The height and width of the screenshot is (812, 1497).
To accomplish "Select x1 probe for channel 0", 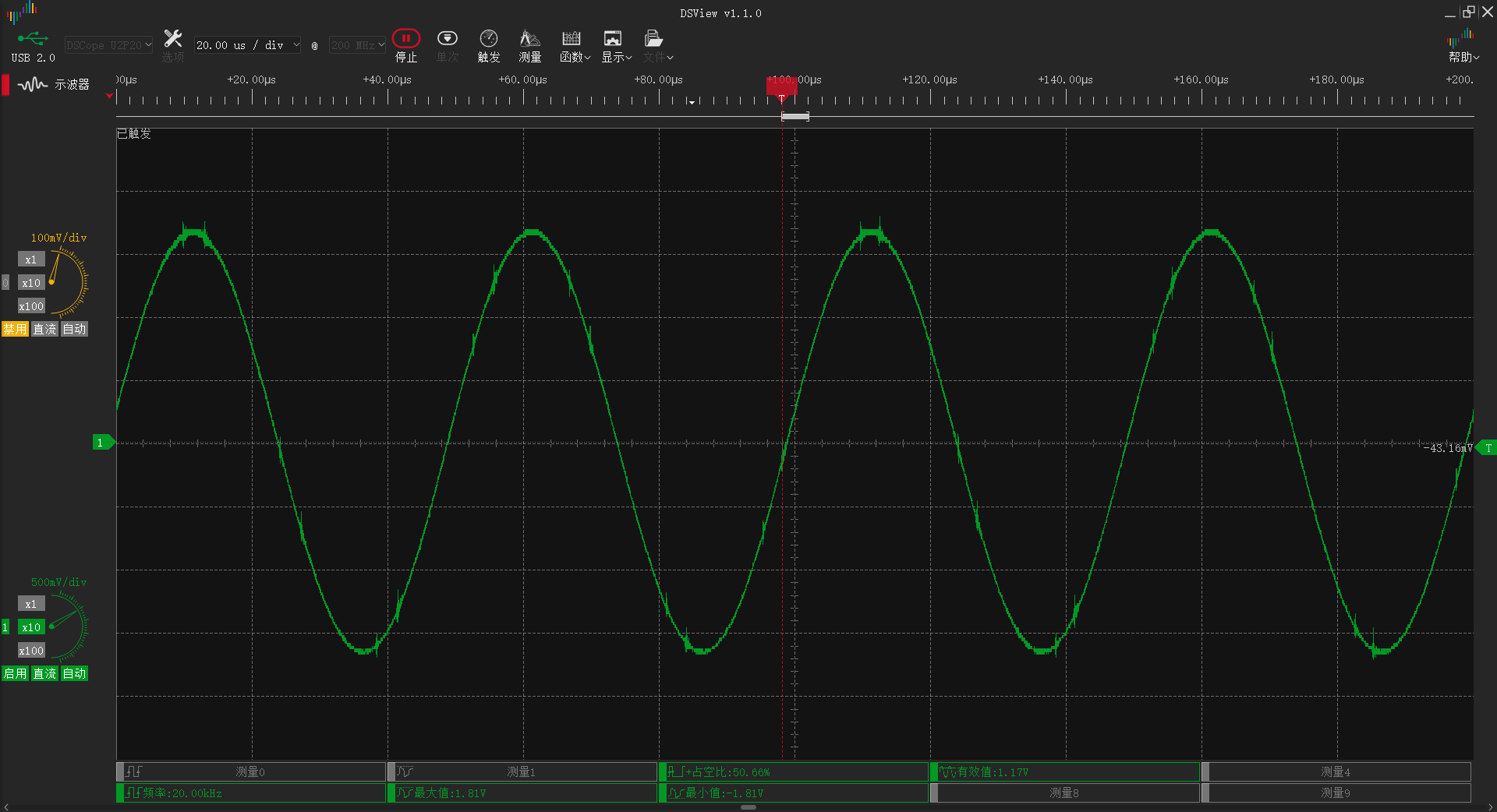I will 31,259.
